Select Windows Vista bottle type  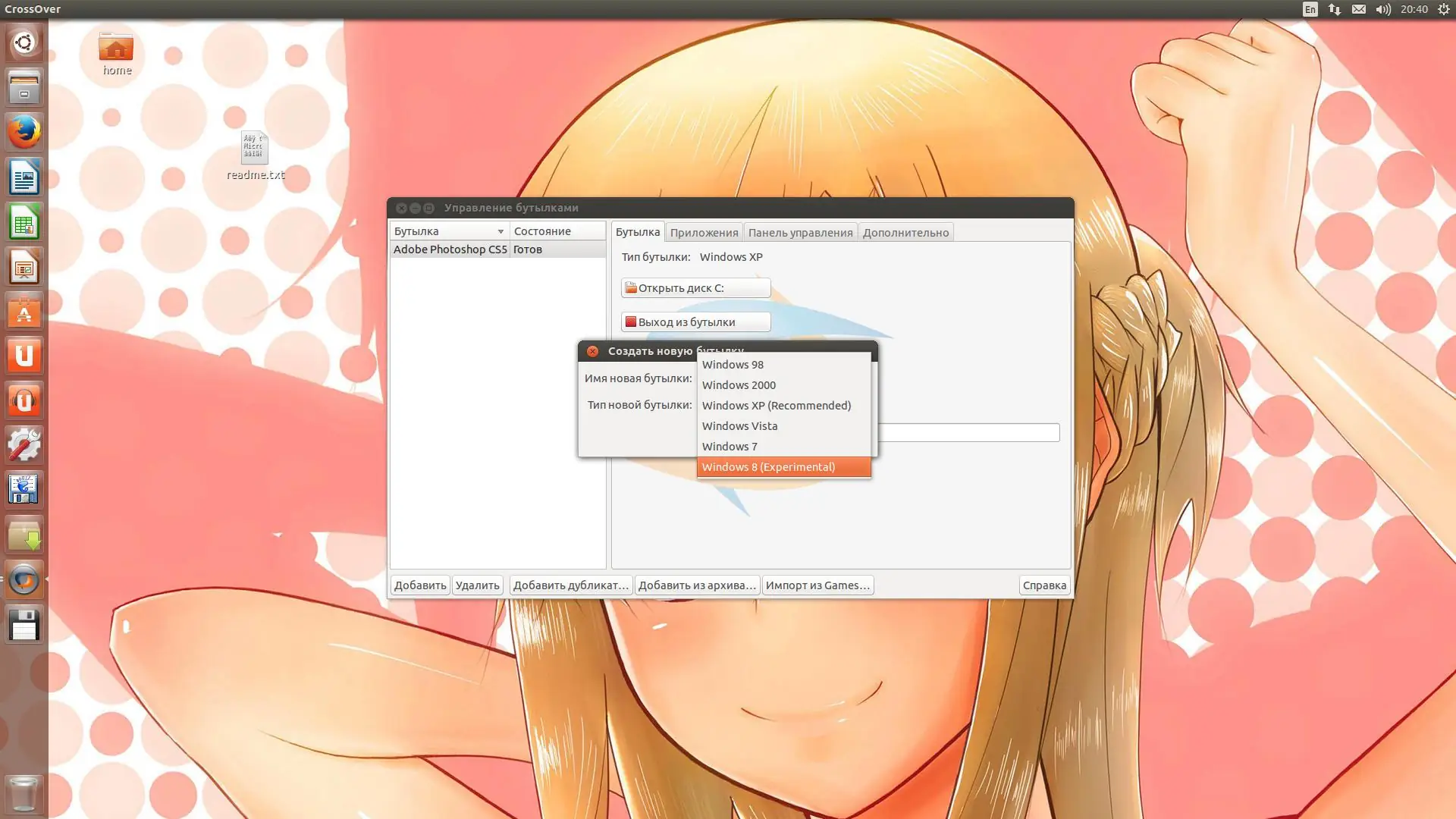coord(783,426)
